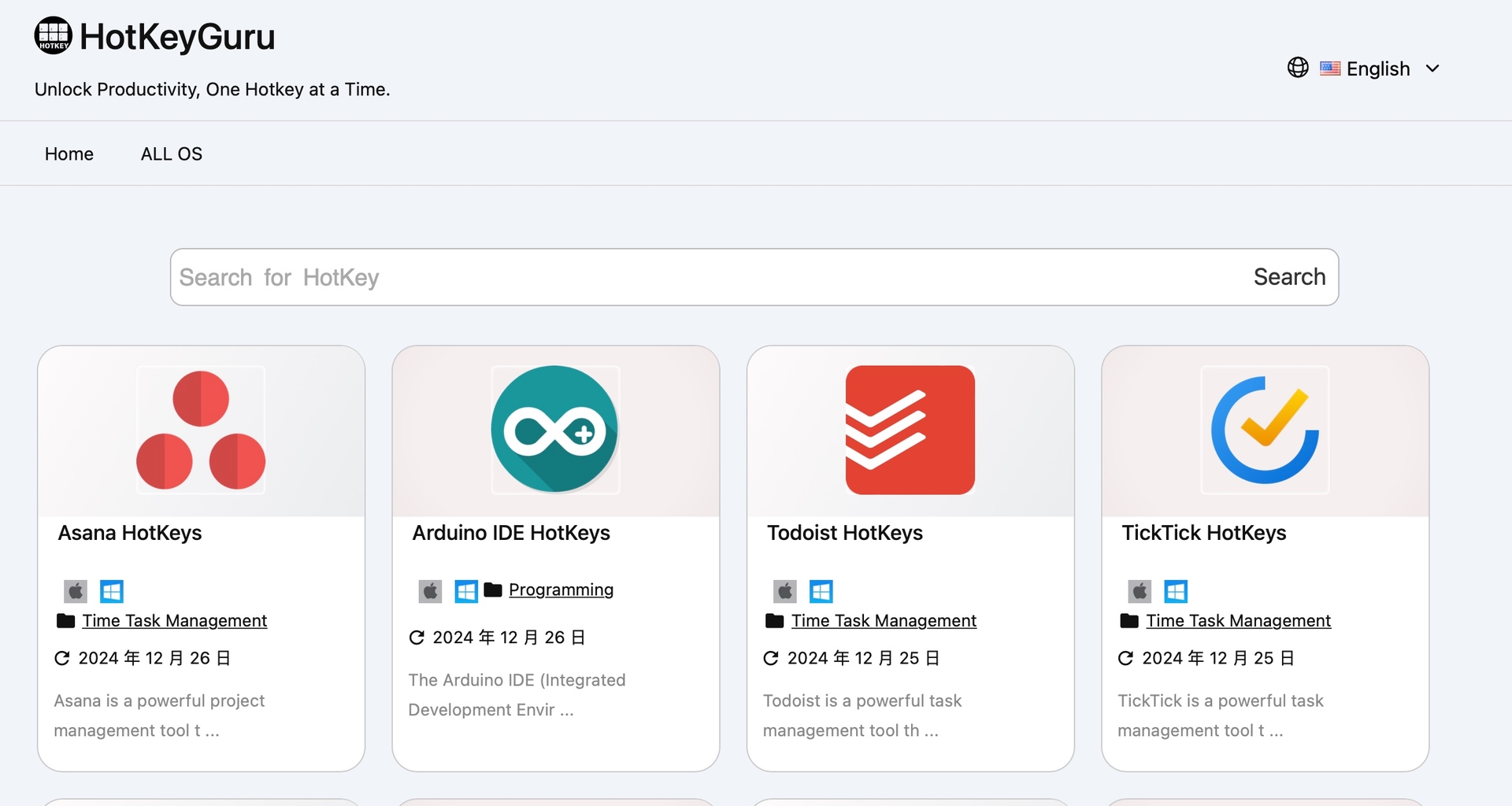This screenshot has width=1512, height=806.
Task: Open the HotKeyGuru site title
Action: (177, 37)
